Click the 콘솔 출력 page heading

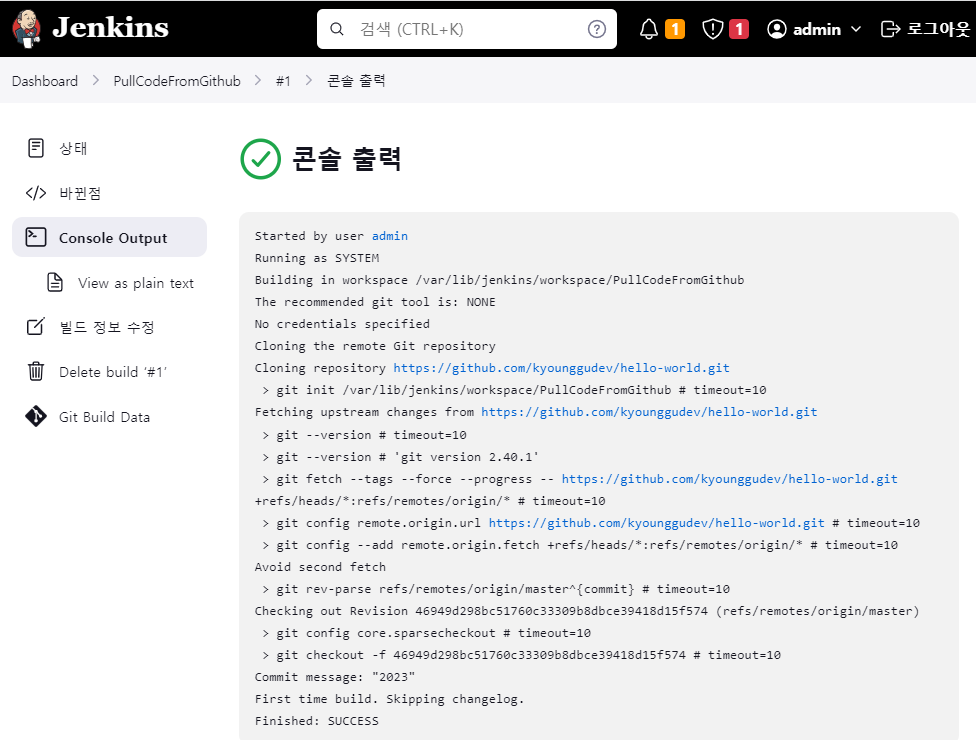346,159
